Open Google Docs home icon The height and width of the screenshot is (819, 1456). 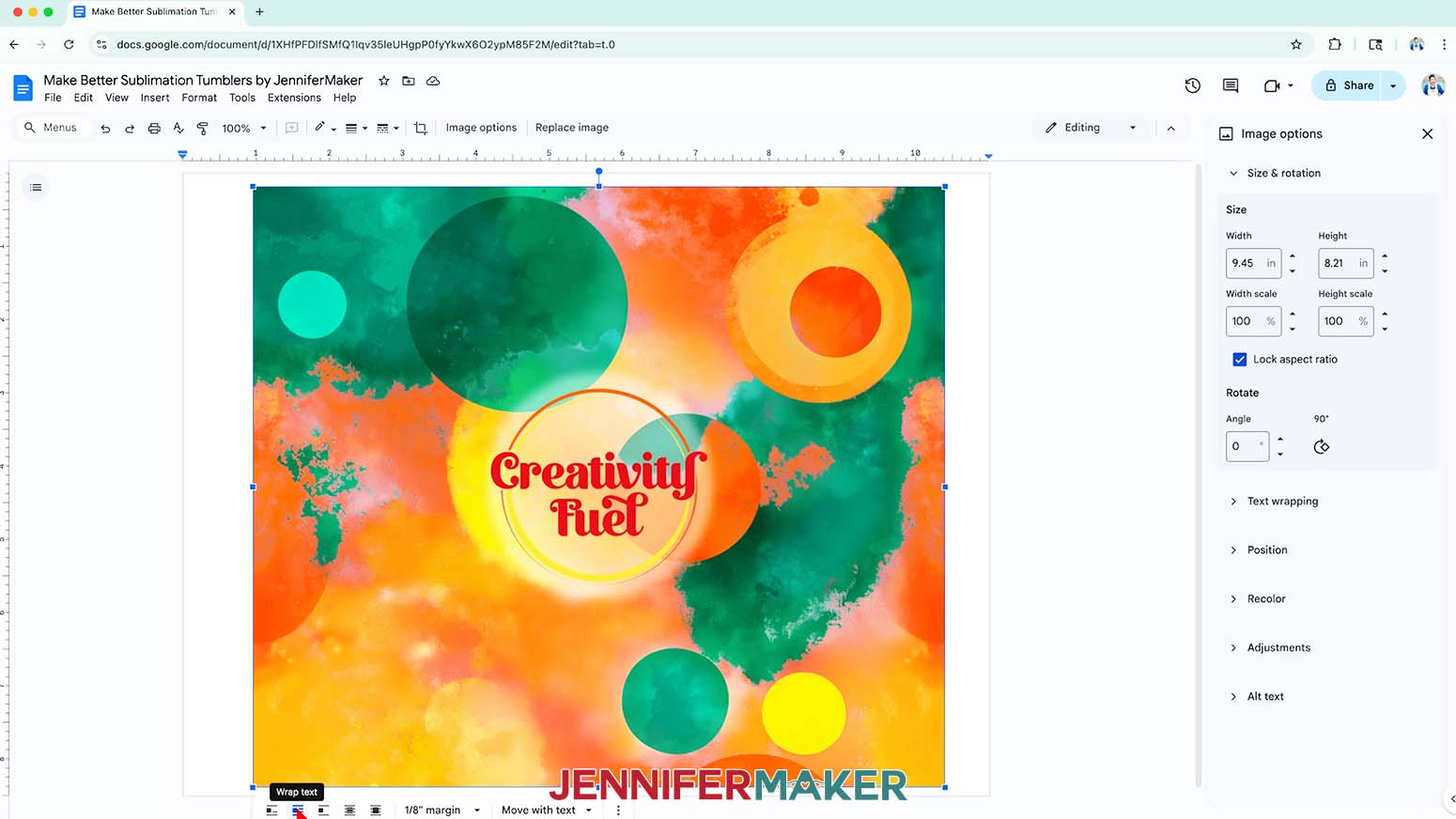tap(23, 88)
